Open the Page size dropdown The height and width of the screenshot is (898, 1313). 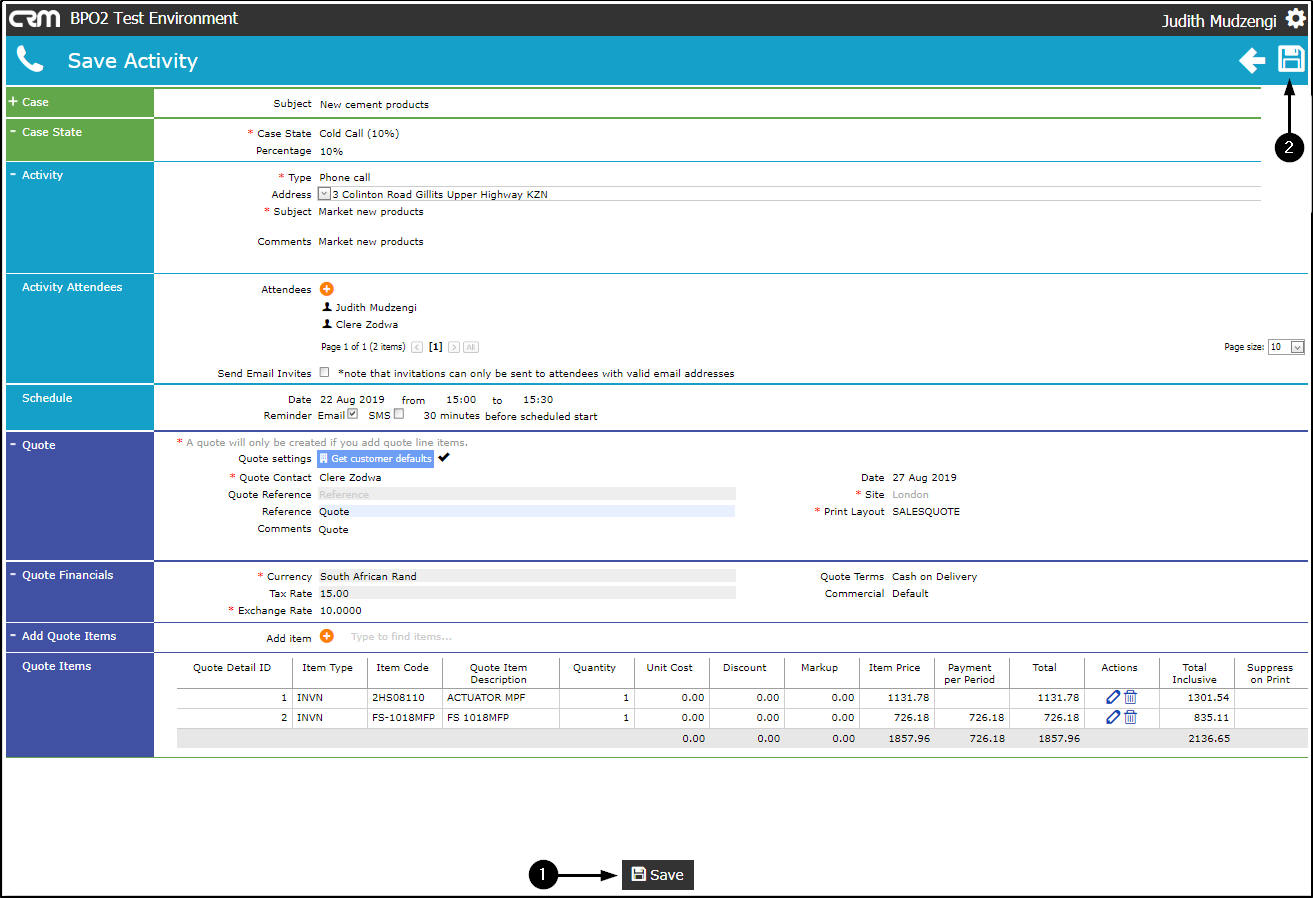pyautogui.click(x=1297, y=347)
